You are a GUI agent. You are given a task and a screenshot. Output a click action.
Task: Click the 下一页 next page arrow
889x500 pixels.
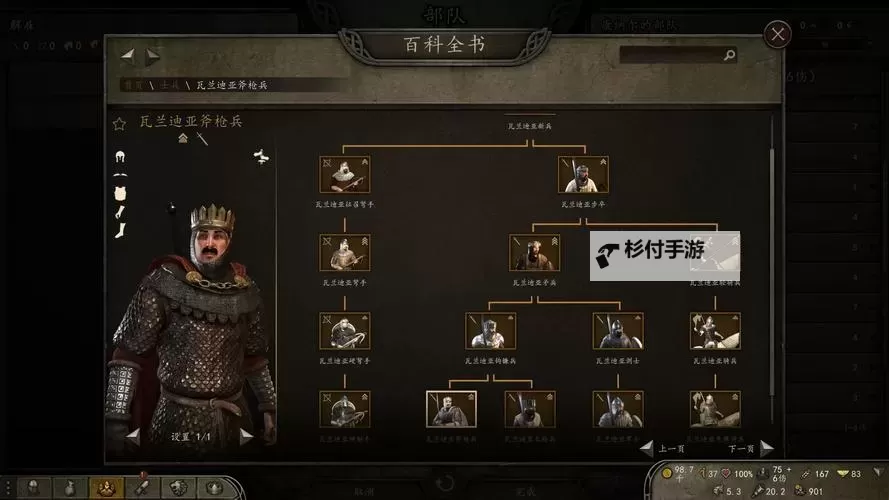point(767,448)
